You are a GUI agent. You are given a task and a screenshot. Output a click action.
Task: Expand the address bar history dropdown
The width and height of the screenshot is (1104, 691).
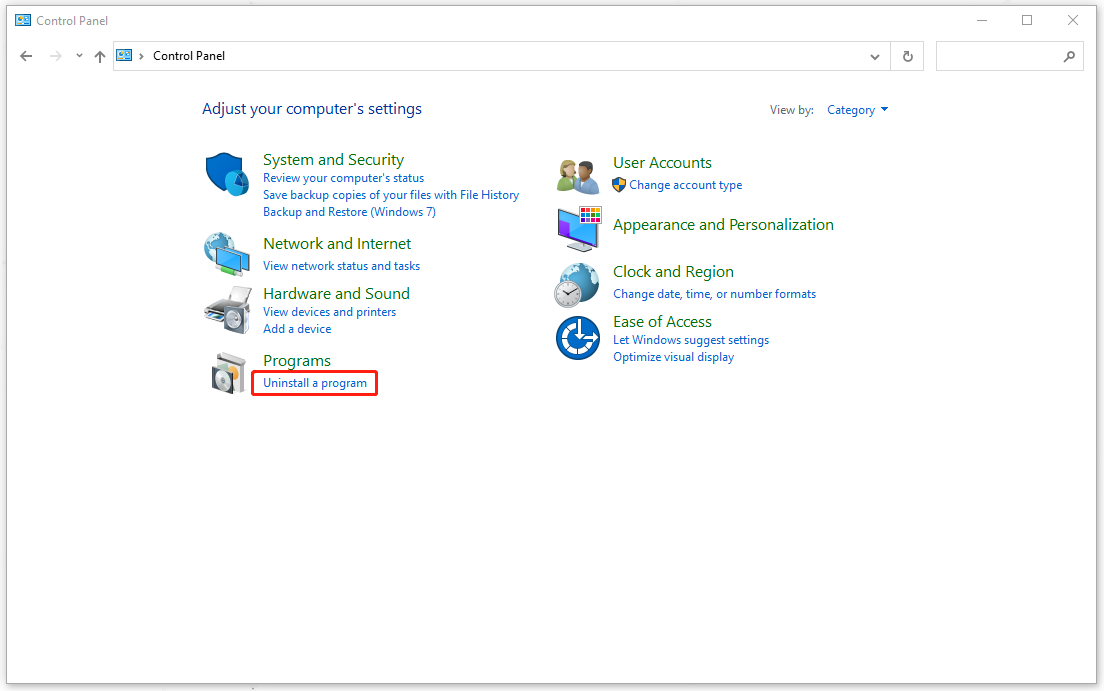(x=874, y=56)
